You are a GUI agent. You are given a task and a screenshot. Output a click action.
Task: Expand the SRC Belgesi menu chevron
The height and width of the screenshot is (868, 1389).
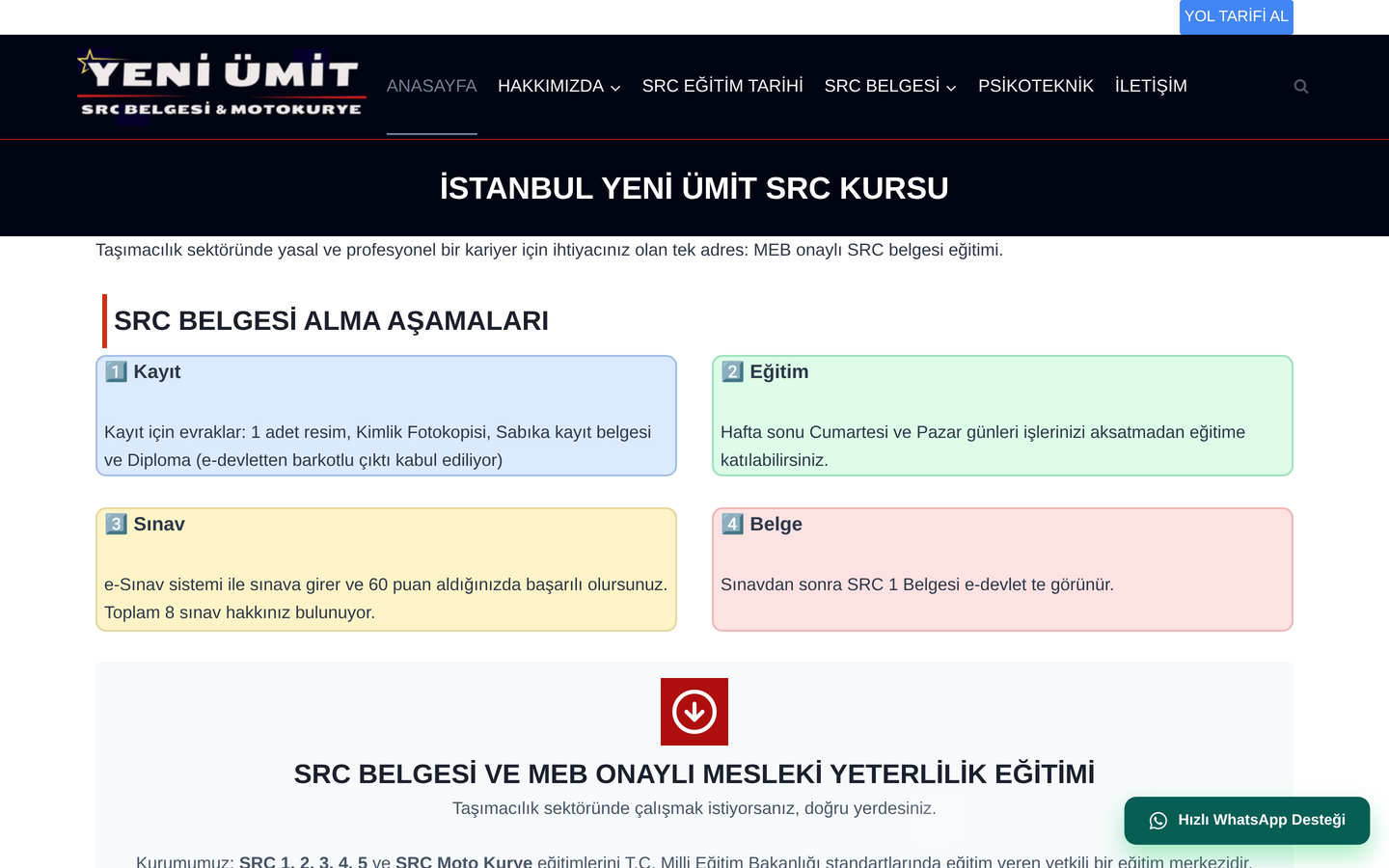[951, 88]
